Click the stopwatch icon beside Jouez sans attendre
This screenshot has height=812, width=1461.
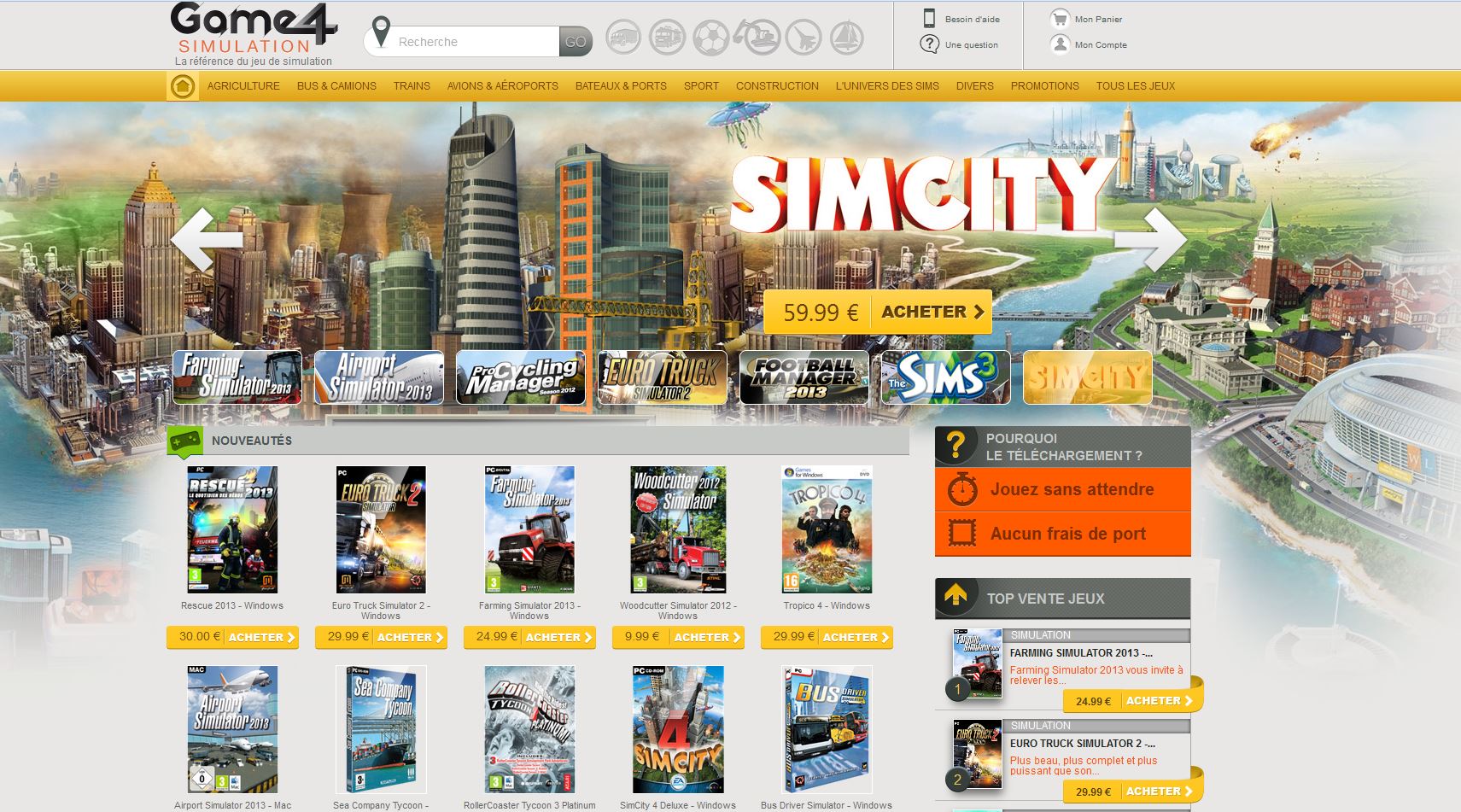pyautogui.click(x=962, y=489)
